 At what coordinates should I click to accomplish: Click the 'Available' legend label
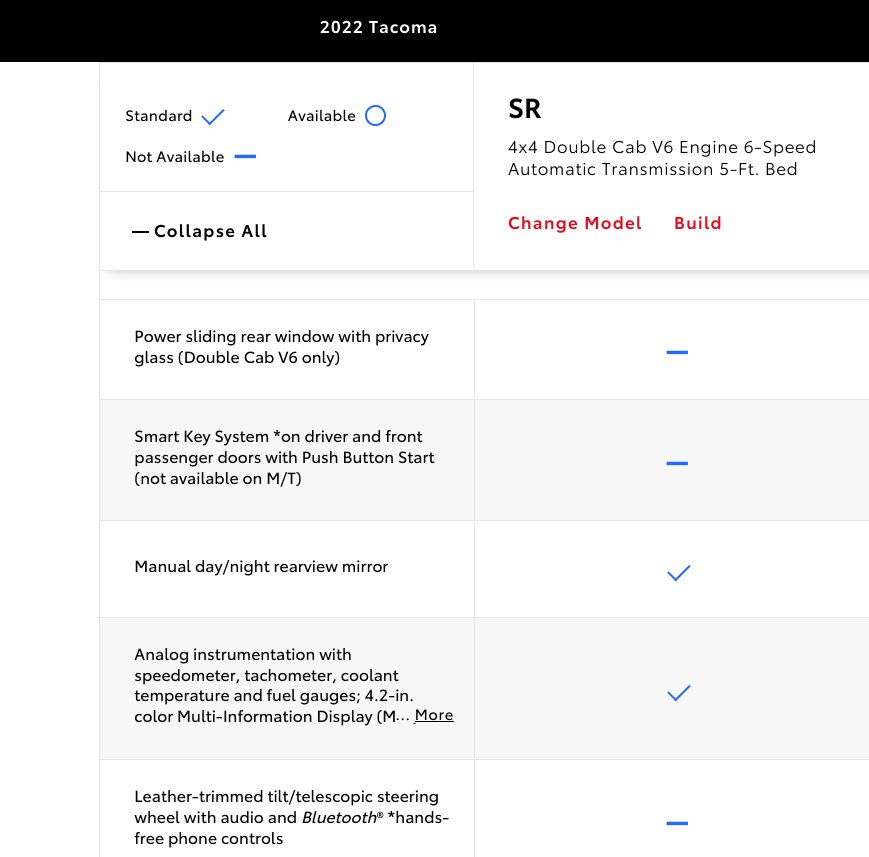coord(321,116)
